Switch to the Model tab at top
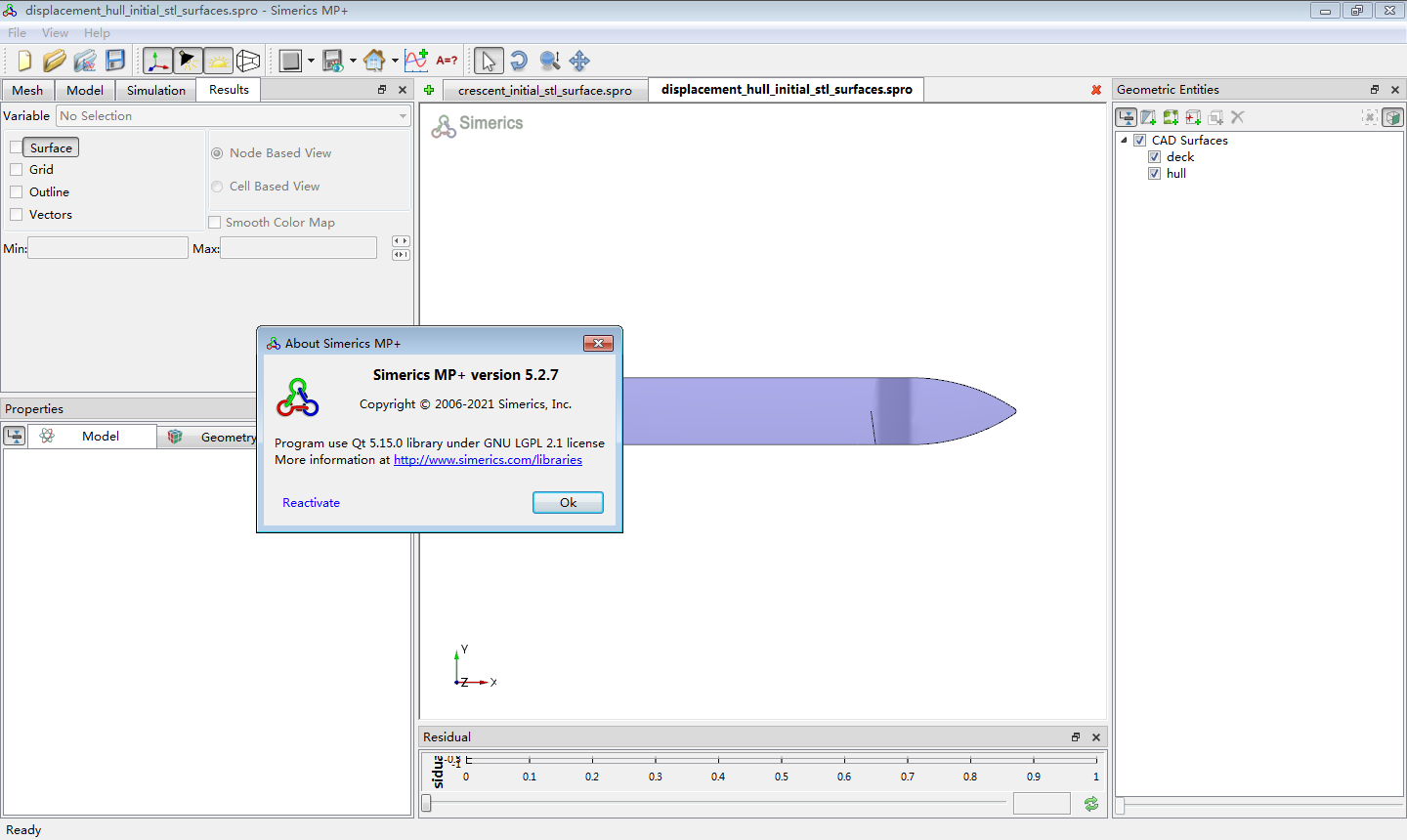The image size is (1407, 840). [85, 90]
